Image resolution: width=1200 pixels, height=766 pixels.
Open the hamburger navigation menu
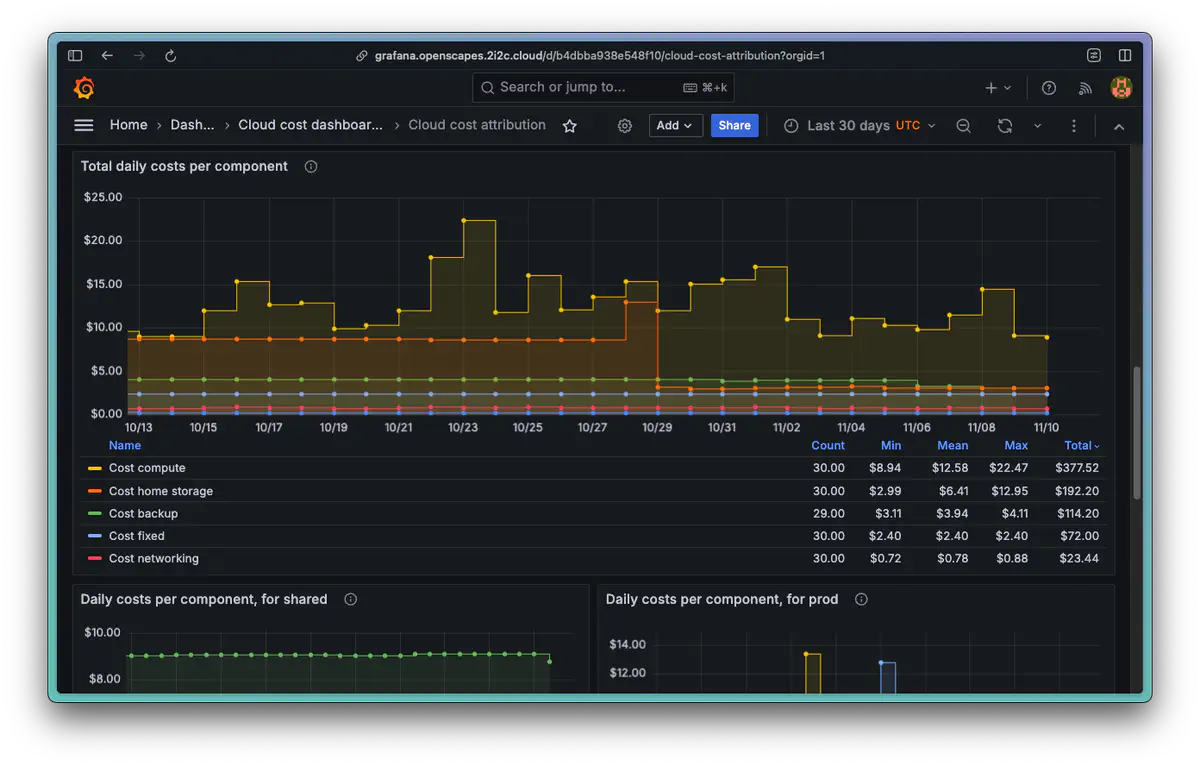coord(84,125)
